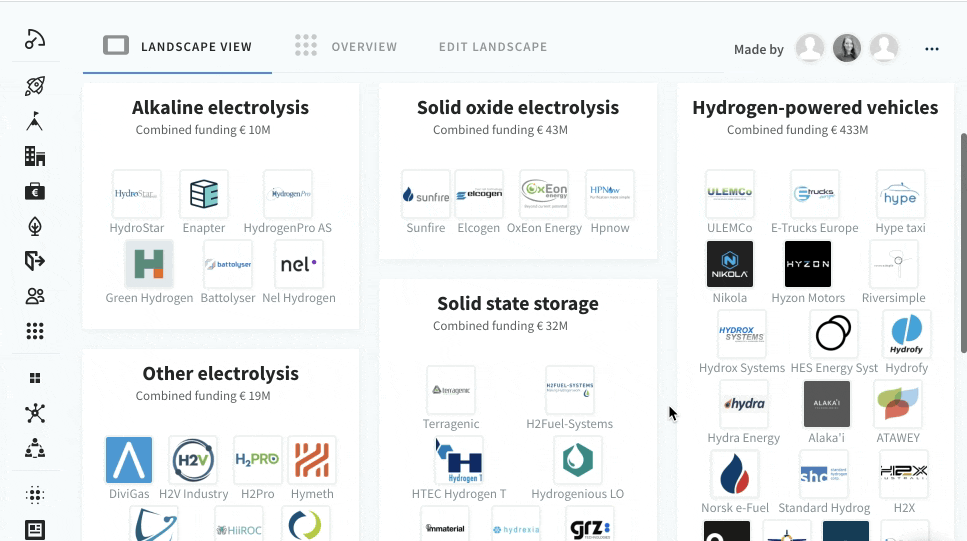Click the vertical scrollbar on right

(963, 242)
